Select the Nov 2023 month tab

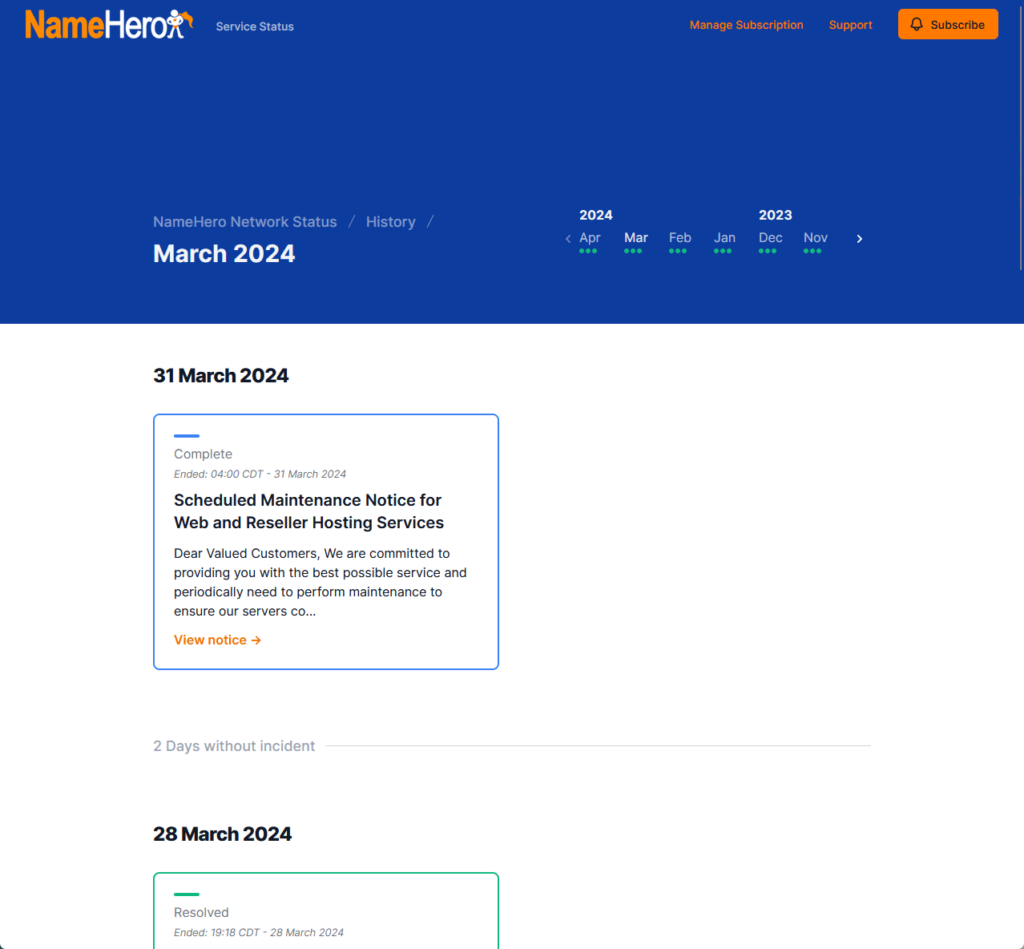[815, 240]
